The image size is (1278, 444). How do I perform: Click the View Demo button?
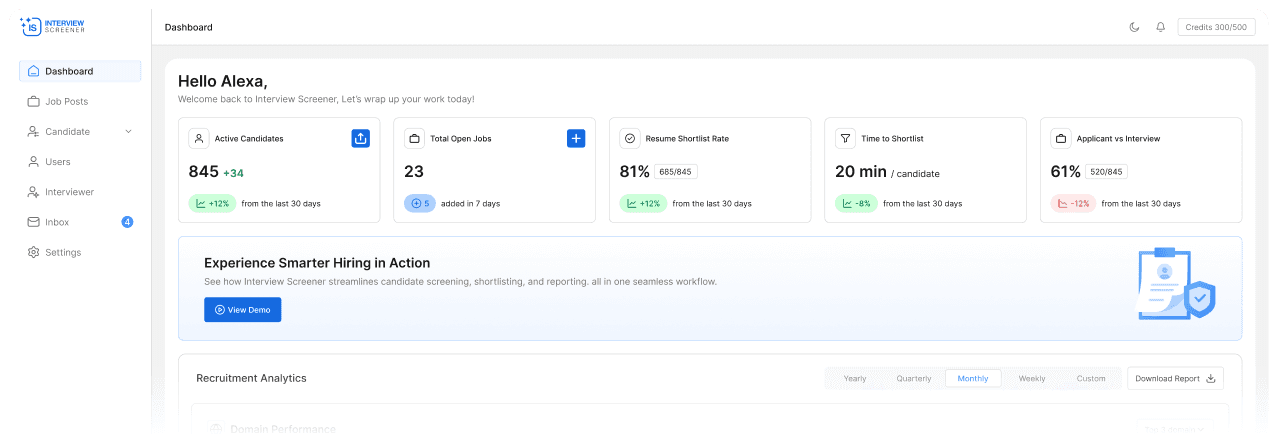243,310
